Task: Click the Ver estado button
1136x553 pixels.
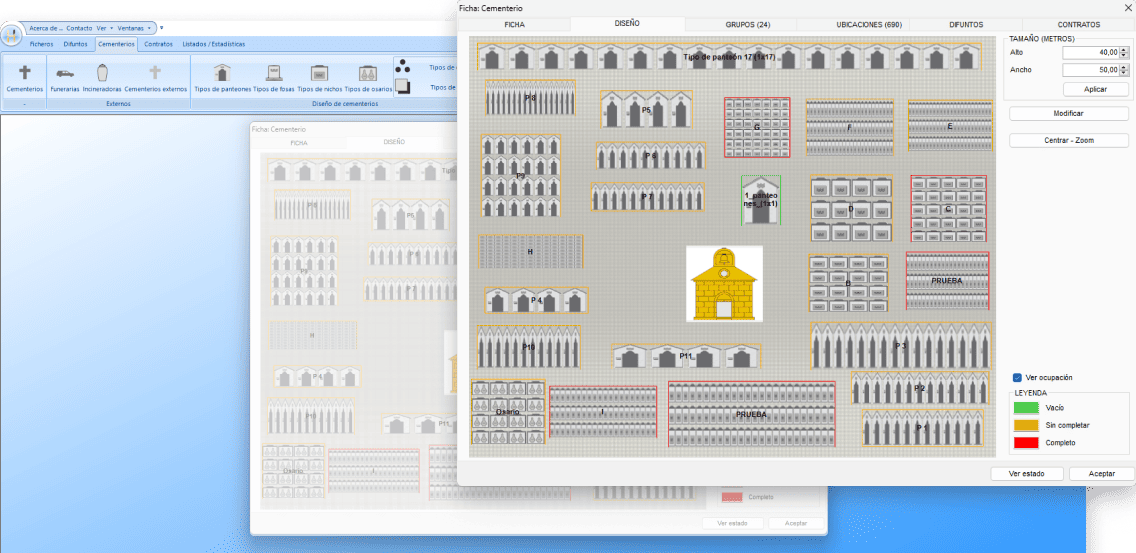Action: [1027, 473]
